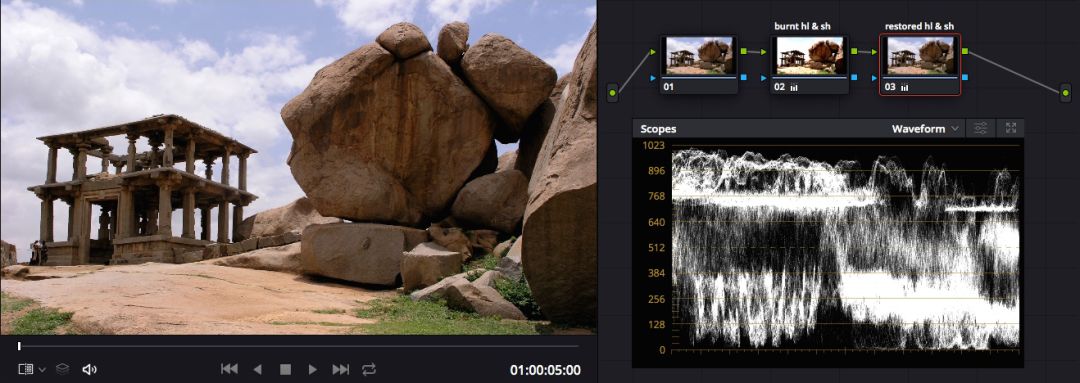The image size is (1080, 383).
Task: Click the blue key input triangle of node 03
Action: coord(875,79)
